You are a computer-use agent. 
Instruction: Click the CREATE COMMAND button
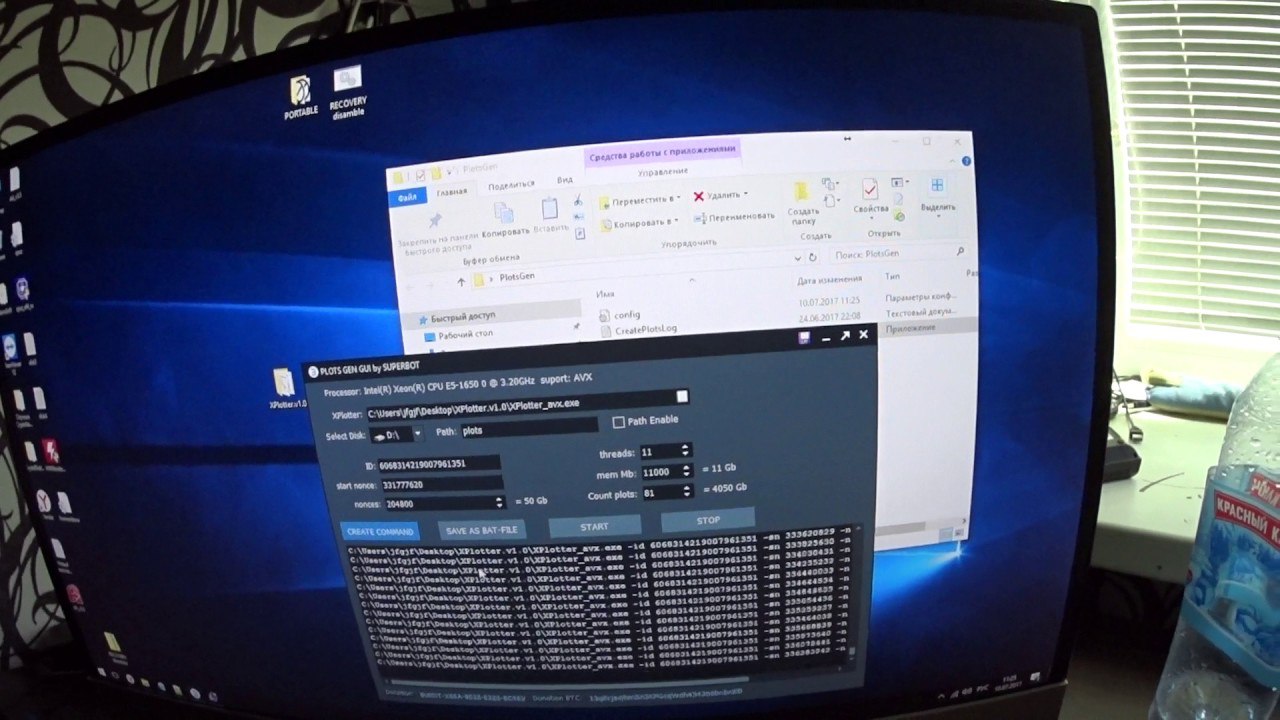[x=380, y=532]
